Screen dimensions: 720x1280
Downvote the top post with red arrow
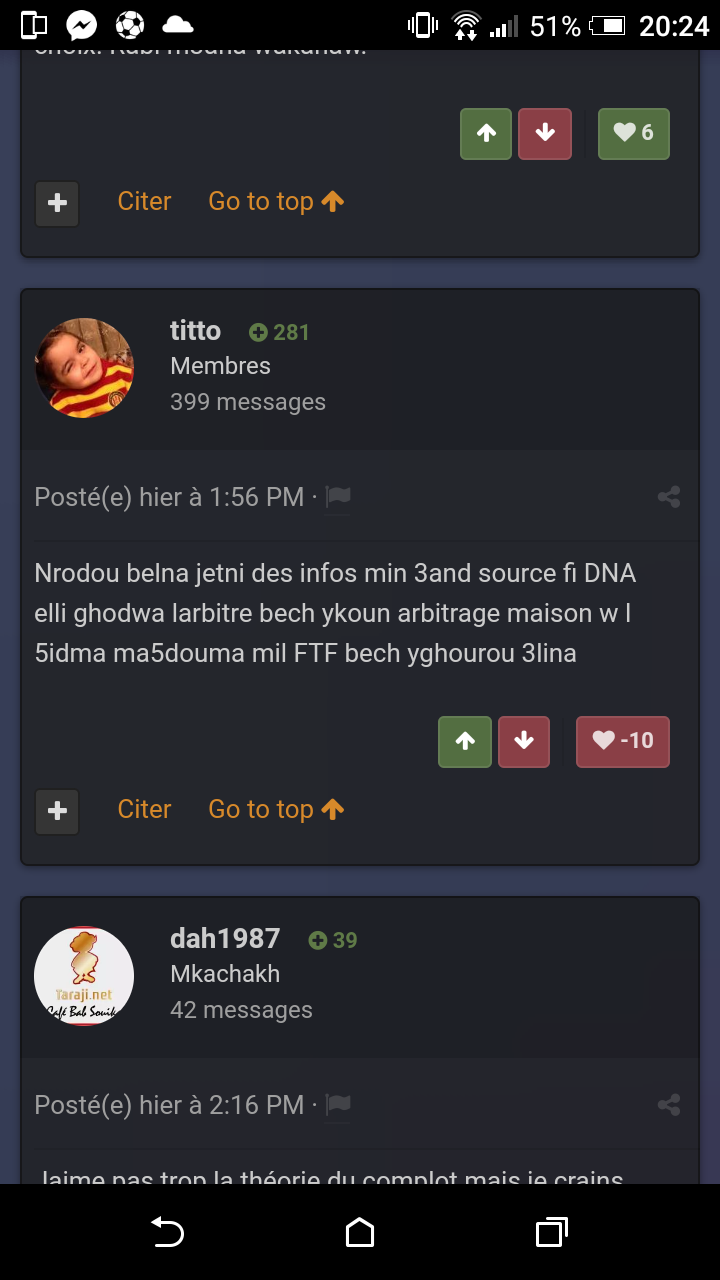point(545,134)
